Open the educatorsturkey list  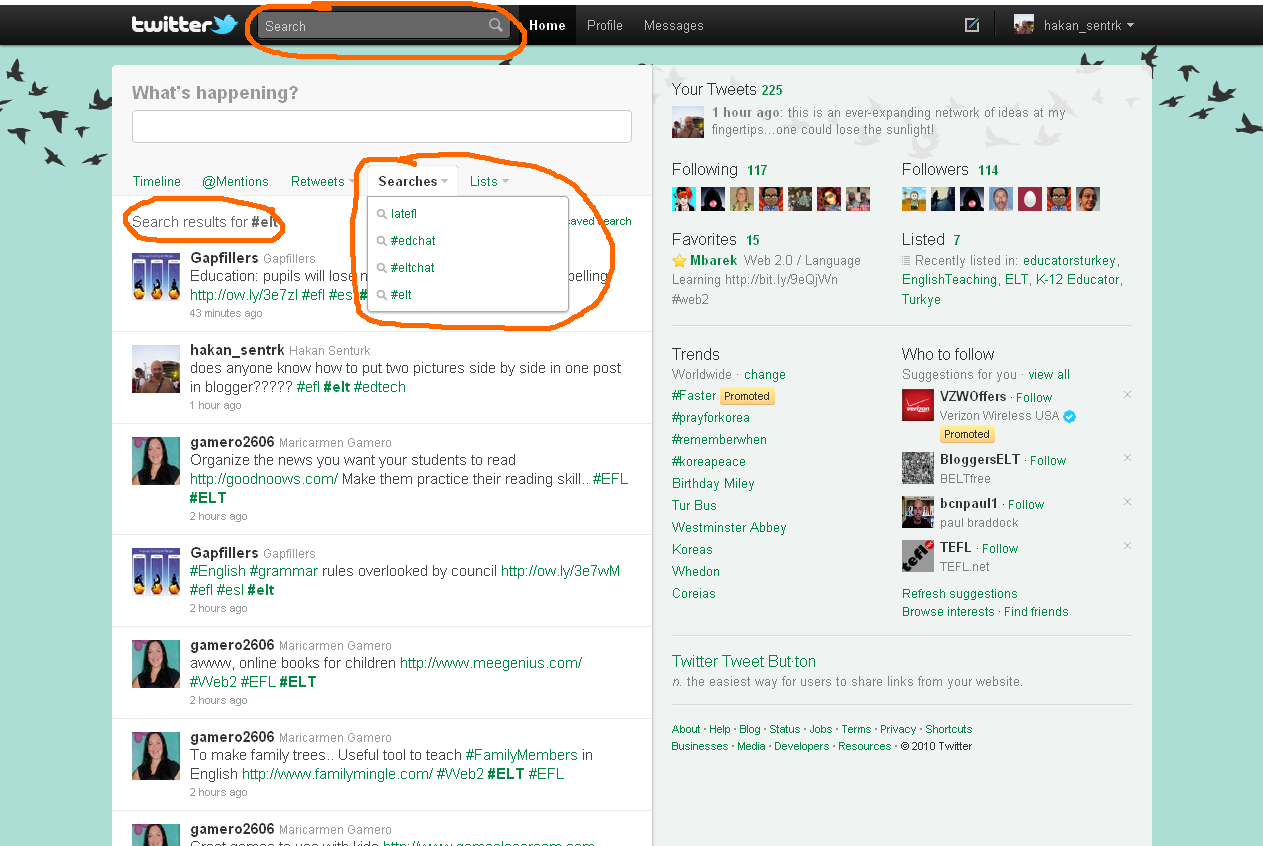(1070, 260)
